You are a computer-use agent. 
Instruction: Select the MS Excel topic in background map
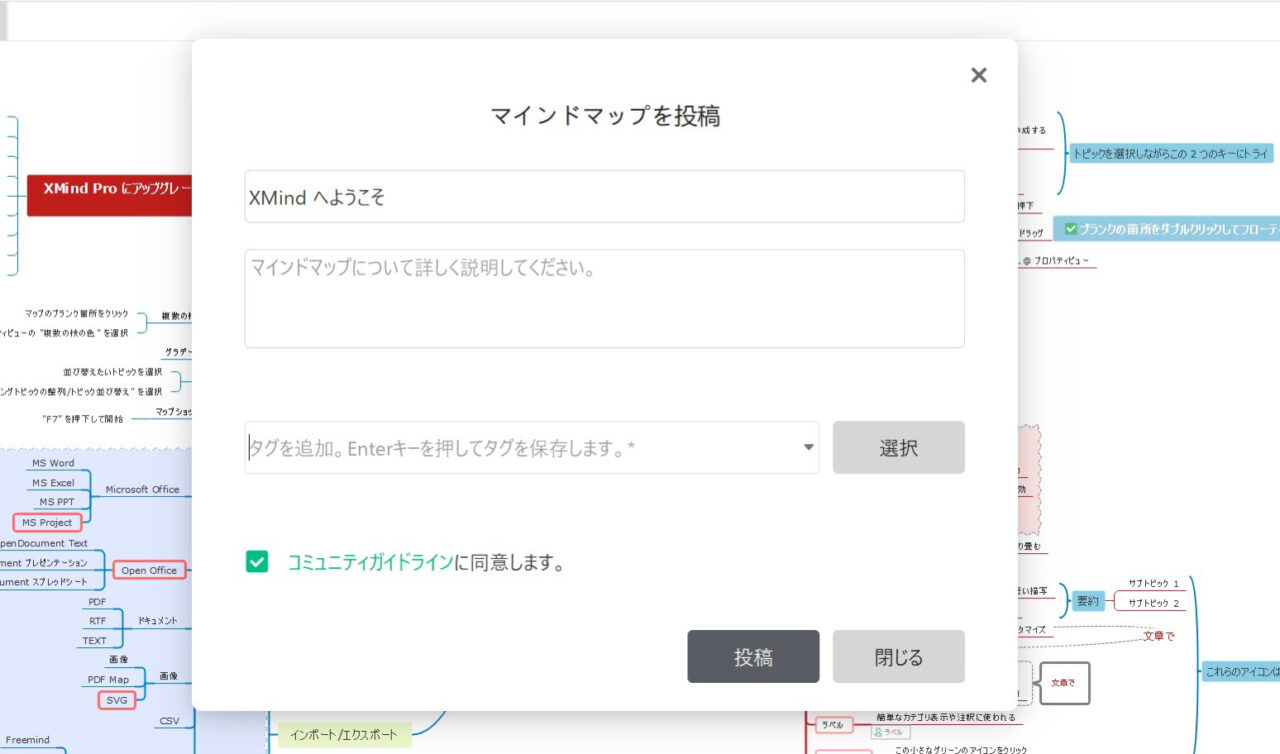coord(53,483)
